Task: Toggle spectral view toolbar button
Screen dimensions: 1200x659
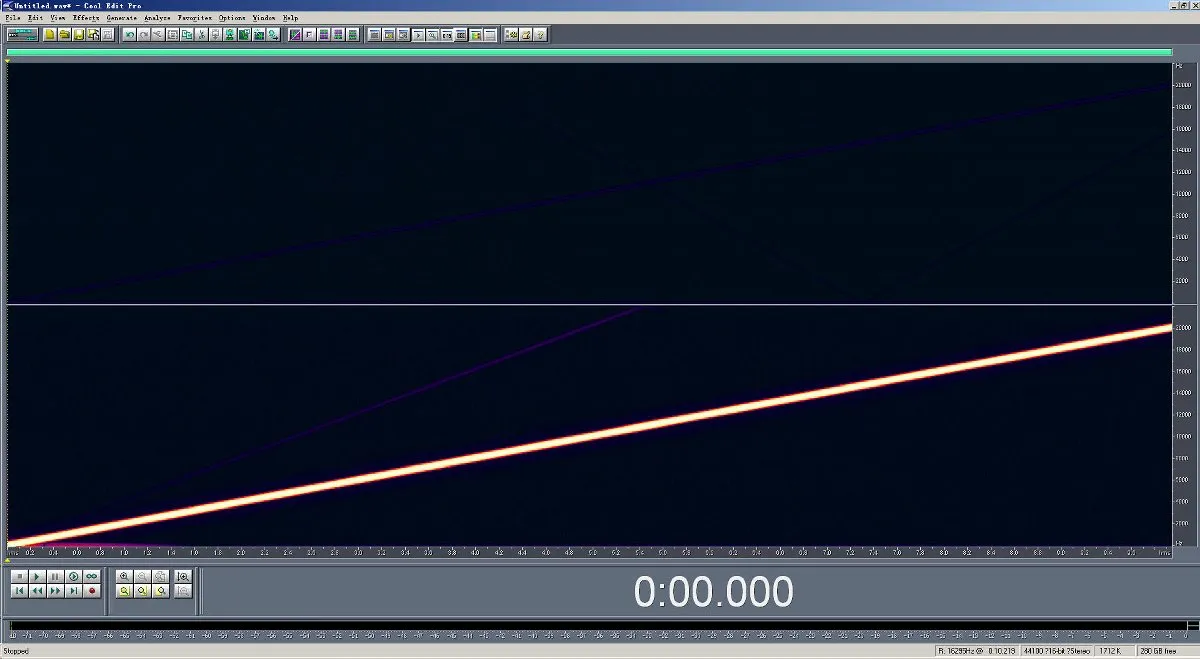Action: tap(295, 35)
